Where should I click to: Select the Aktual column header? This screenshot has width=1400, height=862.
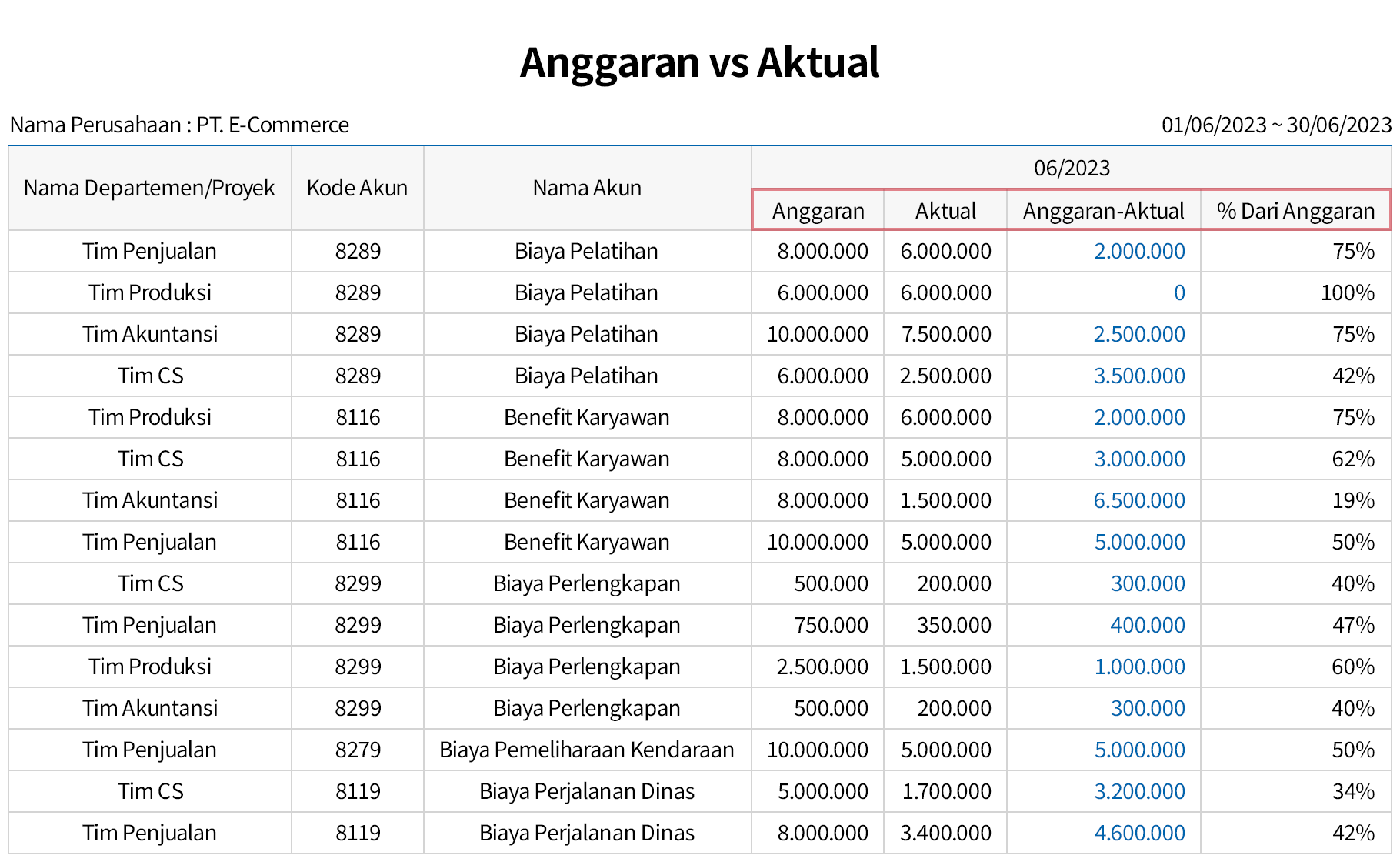pyautogui.click(x=945, y=211)
